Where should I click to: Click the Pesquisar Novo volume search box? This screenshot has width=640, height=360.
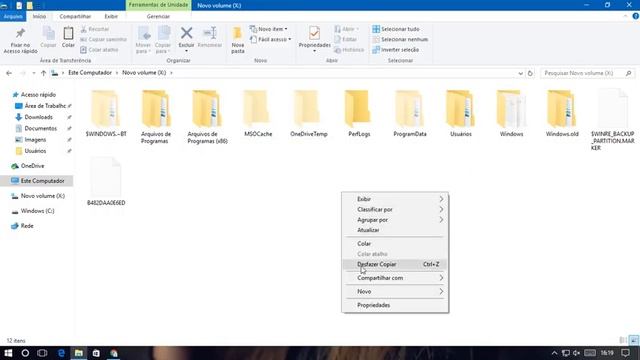[x=587, y=73]
